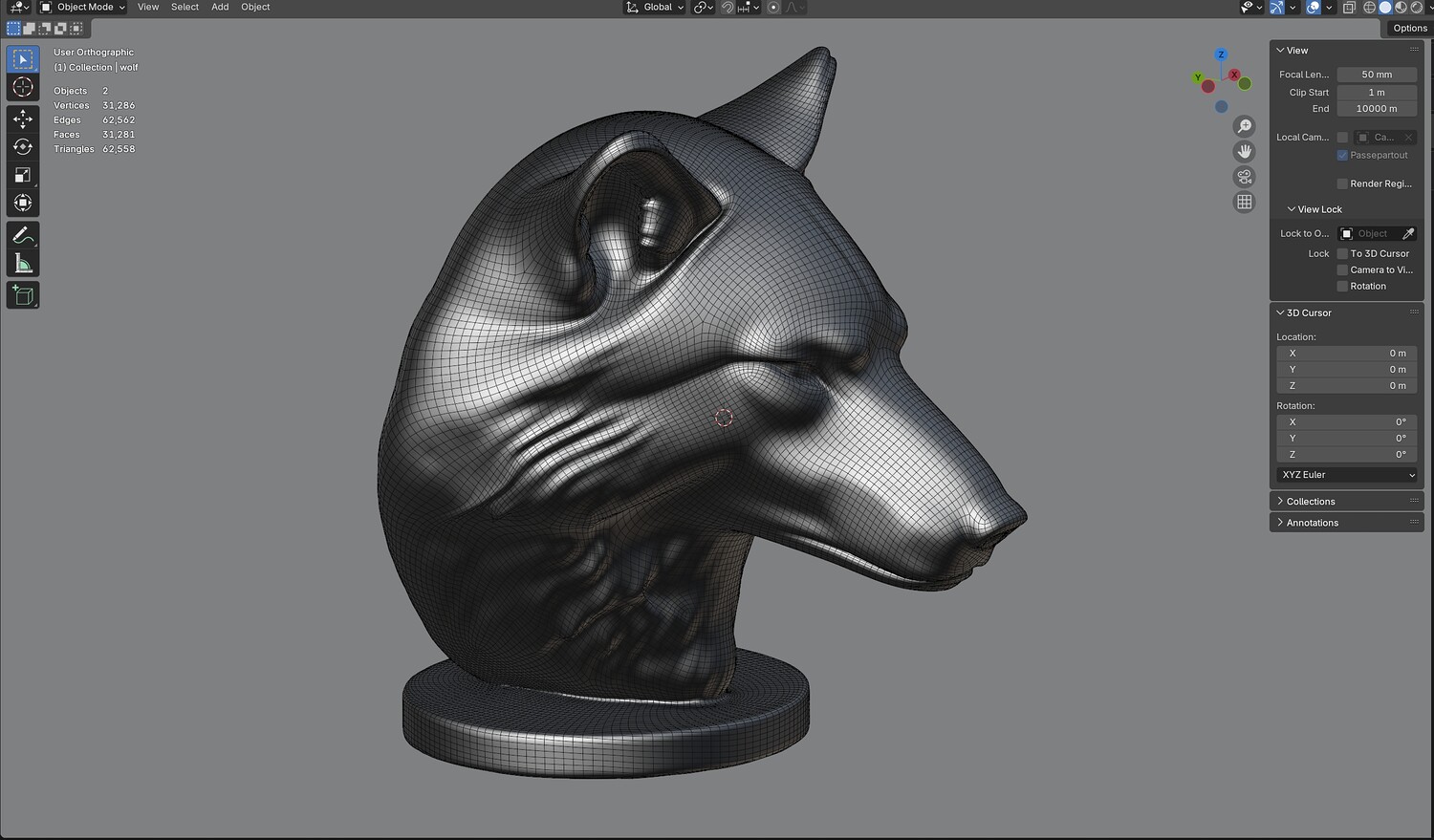The image size is (1434, 840).
Task: Select the Select Box tool
Action: [23, 59]
